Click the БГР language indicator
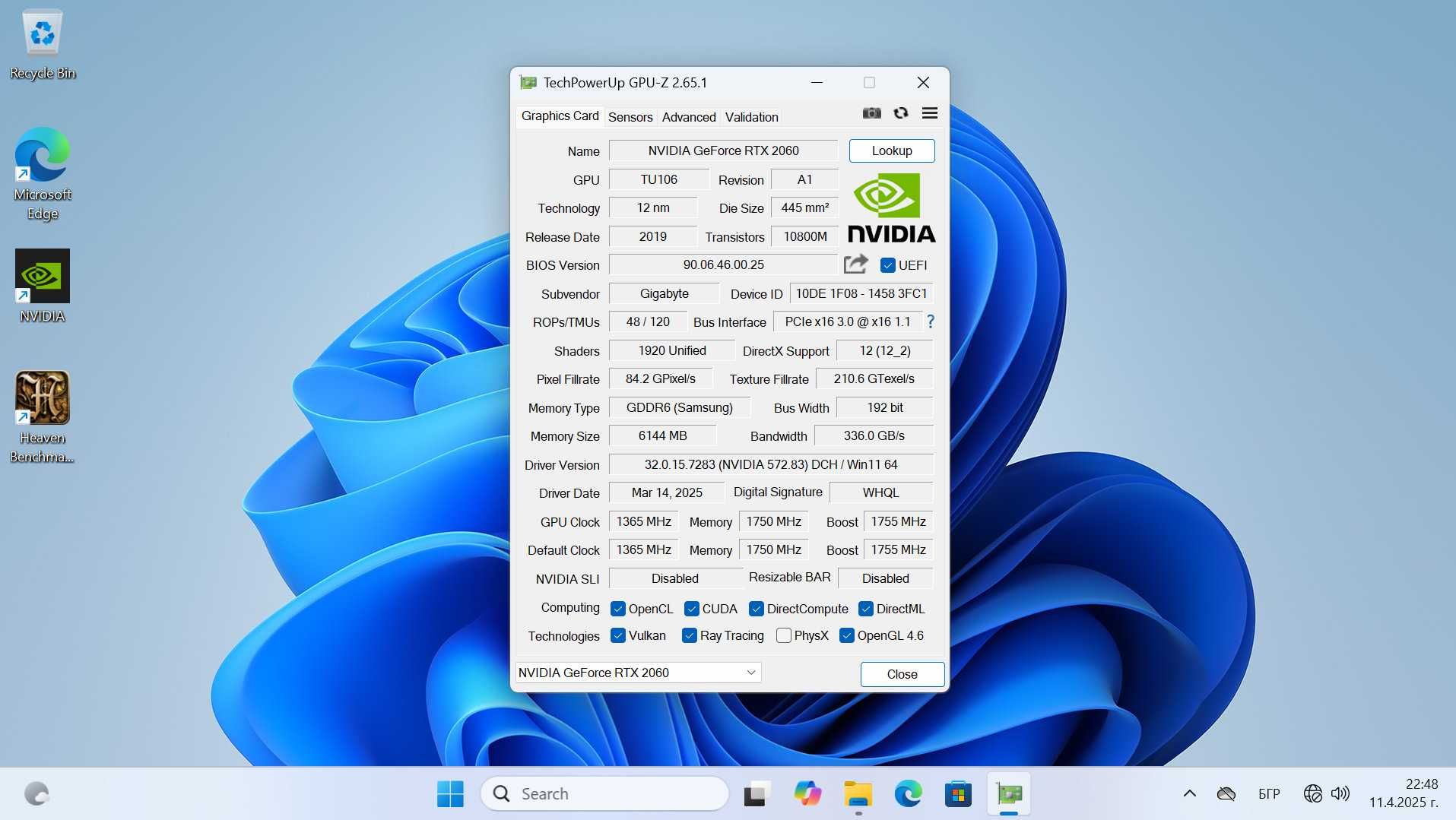Viewport: 1456px width, 820px height. point(1269,793)
